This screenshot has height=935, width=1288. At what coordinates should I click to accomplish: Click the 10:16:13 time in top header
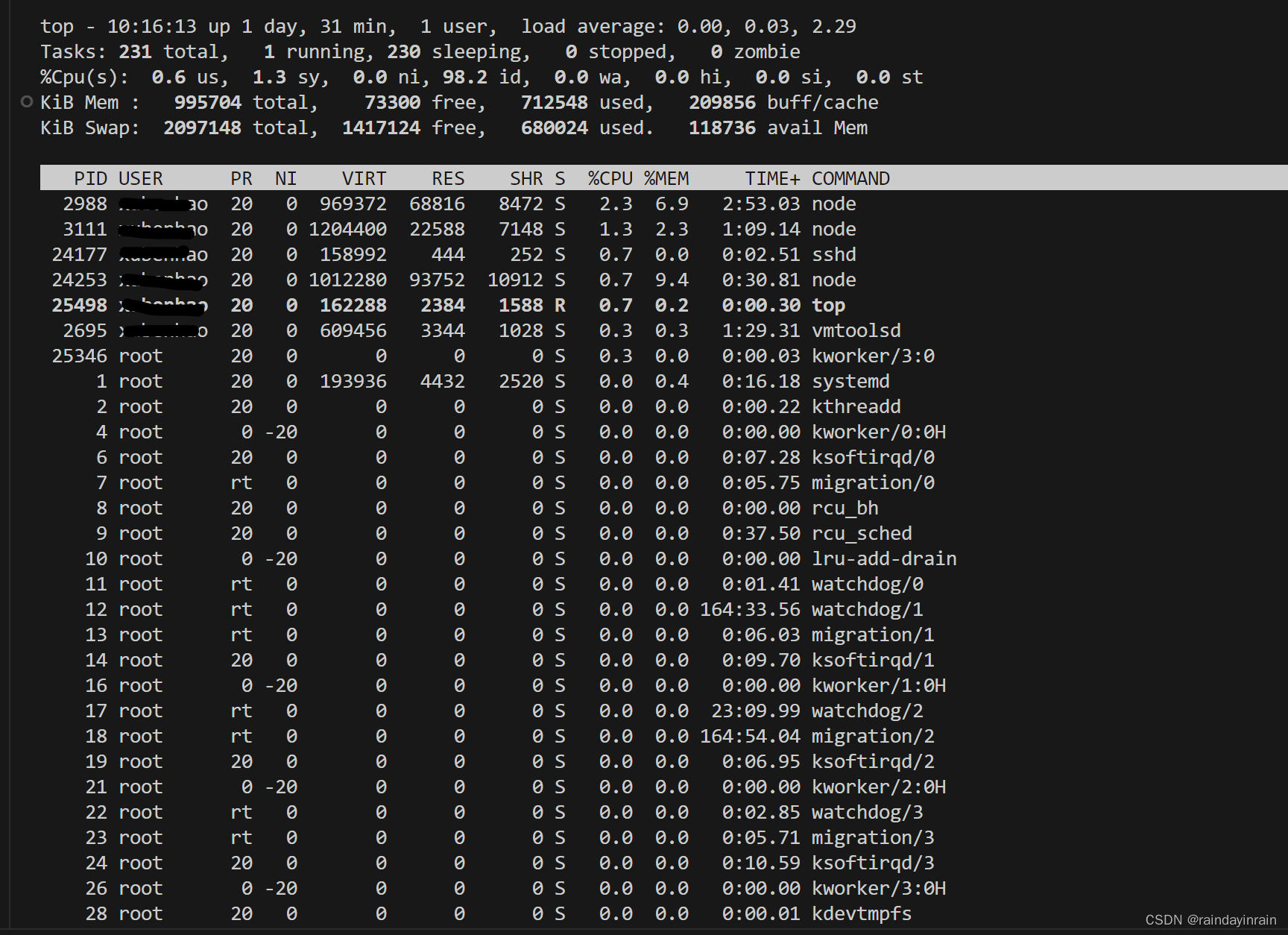pyautogui.click(x=152, y=27)
